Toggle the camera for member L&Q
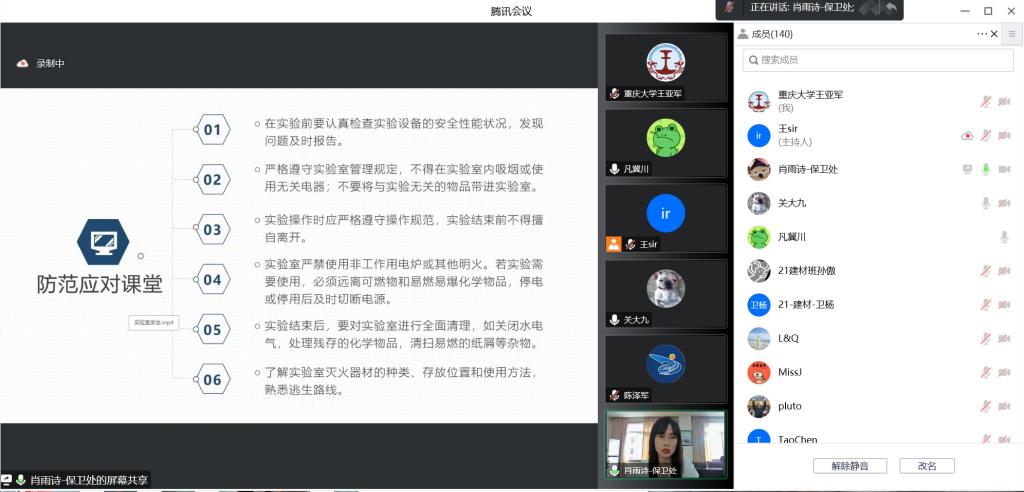 coord(1004,339)
